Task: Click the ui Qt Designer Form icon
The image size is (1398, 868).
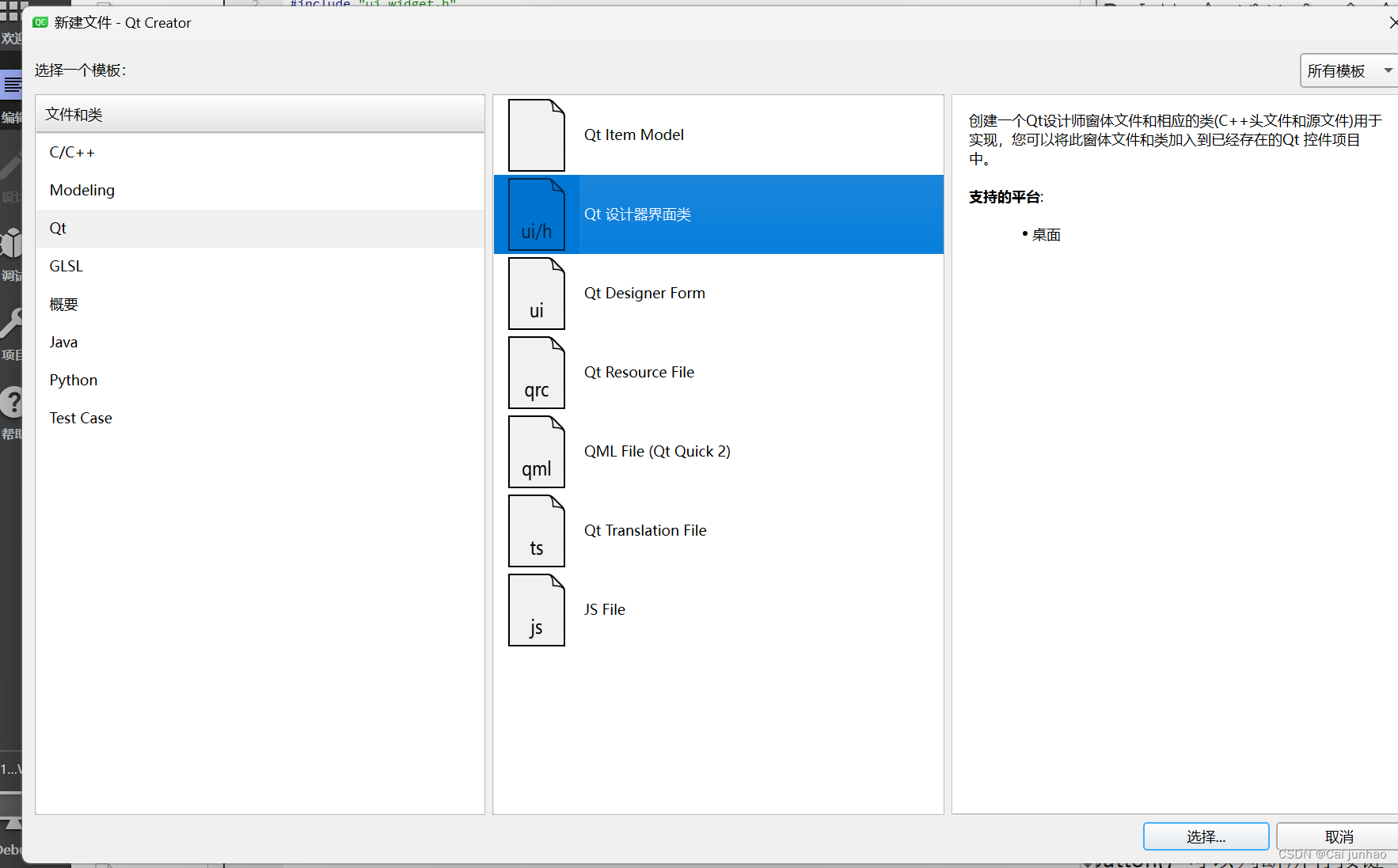Action: [x=537, y=294]
